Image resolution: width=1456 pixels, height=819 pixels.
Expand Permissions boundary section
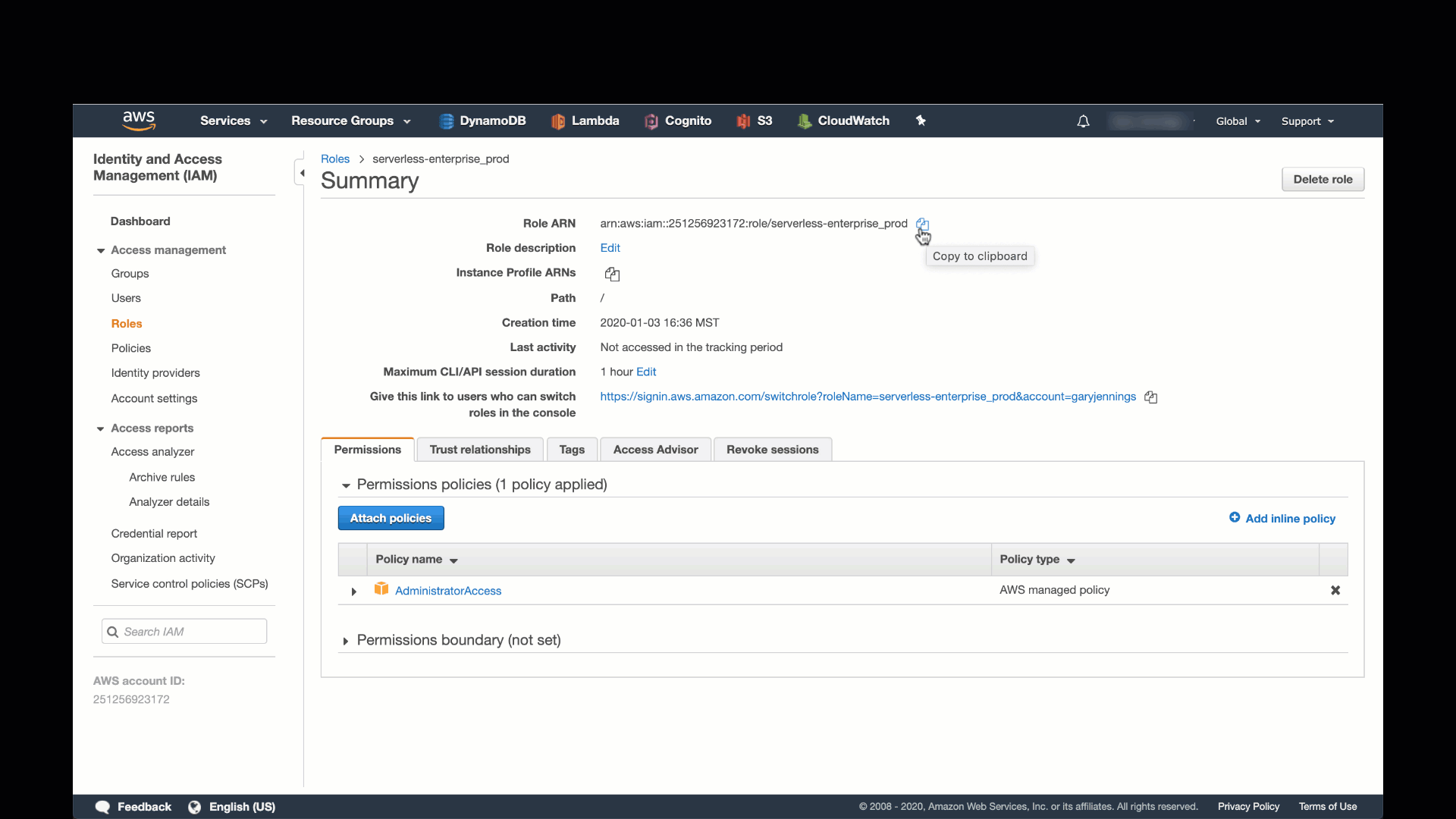346,641
